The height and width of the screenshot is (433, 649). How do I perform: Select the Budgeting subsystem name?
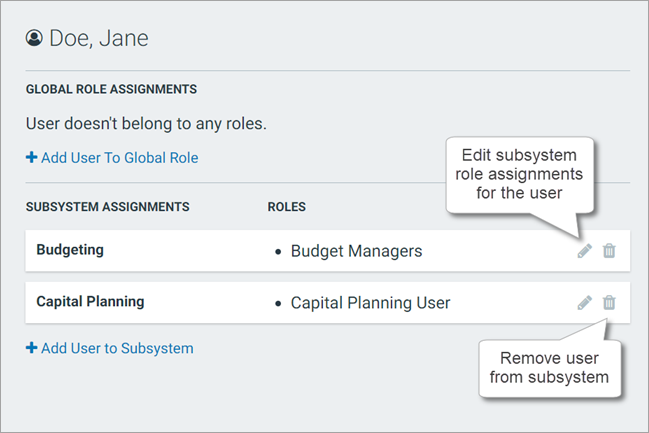pyautogui.click(x=70, y=250)
